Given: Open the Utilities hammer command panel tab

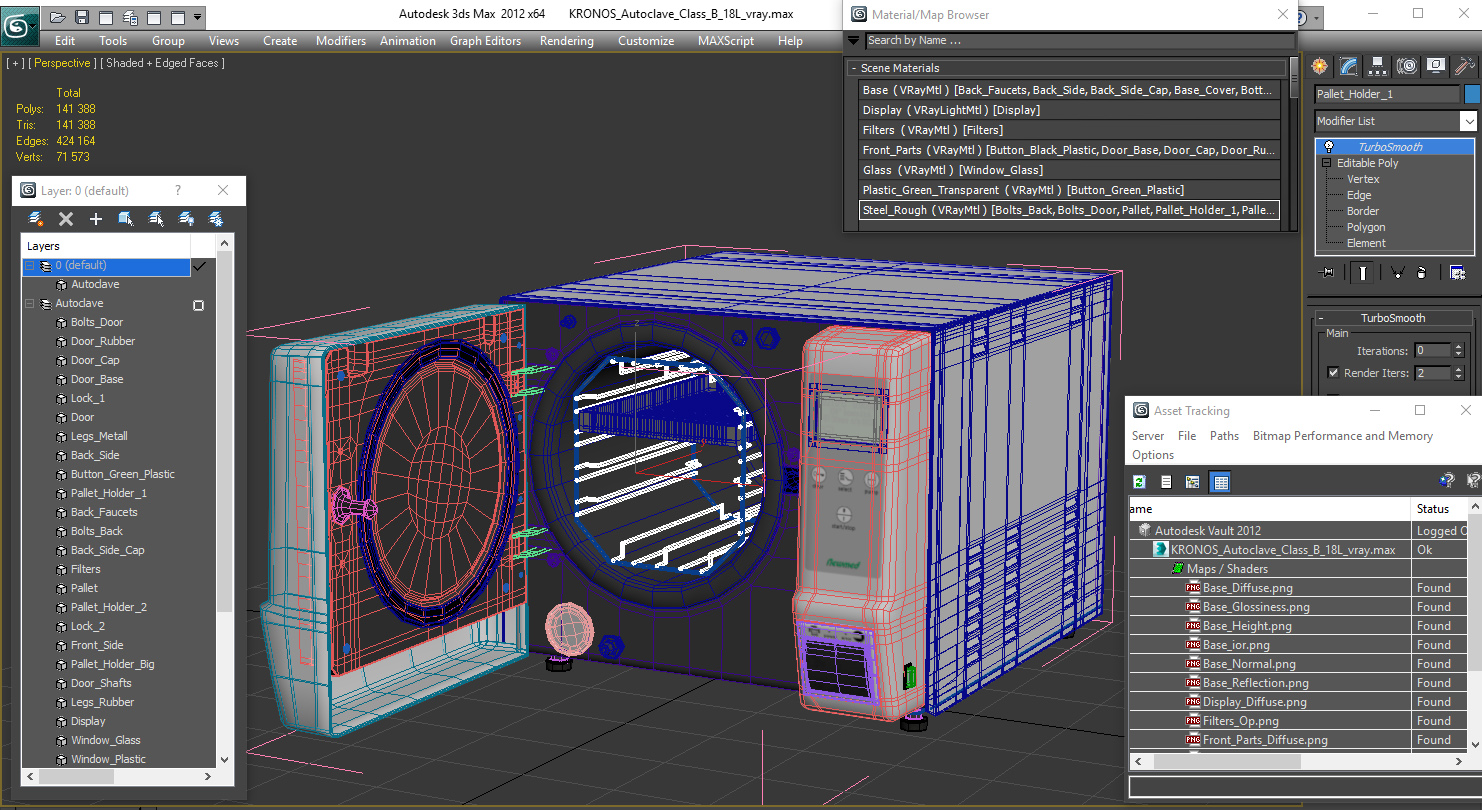Looking at the screenshot, I should coord(1465,66).
